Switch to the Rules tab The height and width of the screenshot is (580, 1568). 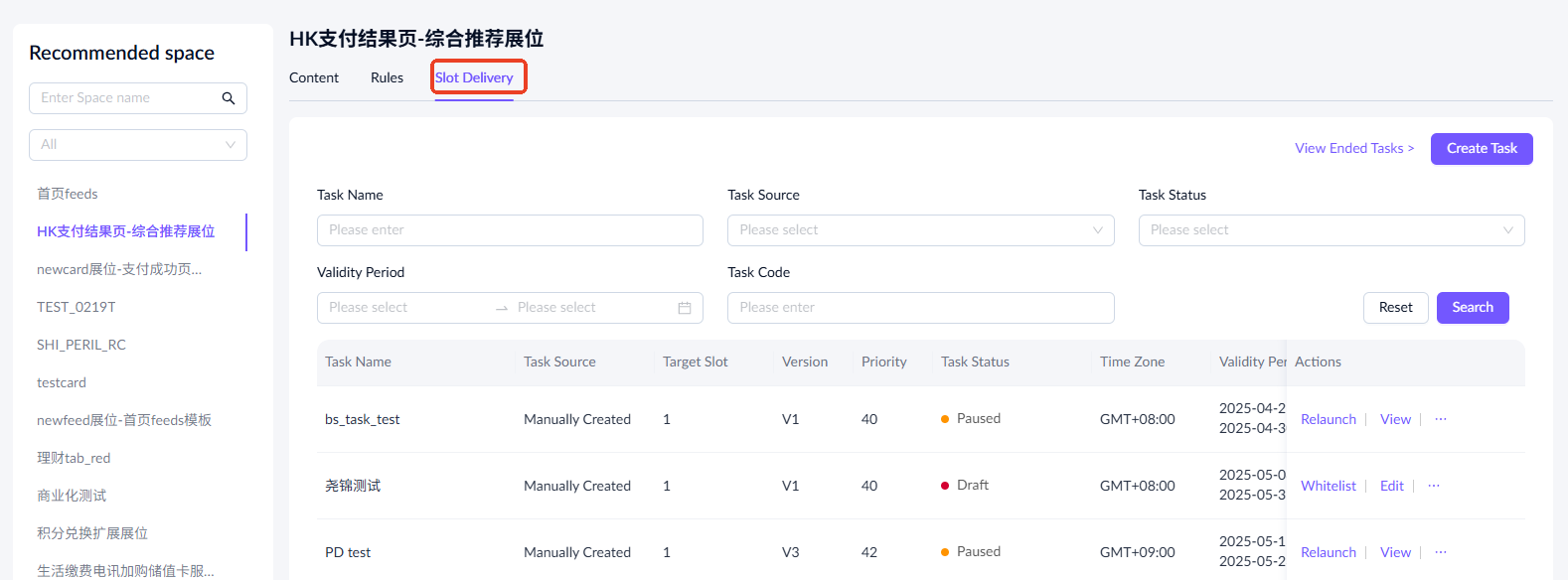[387, 77]
